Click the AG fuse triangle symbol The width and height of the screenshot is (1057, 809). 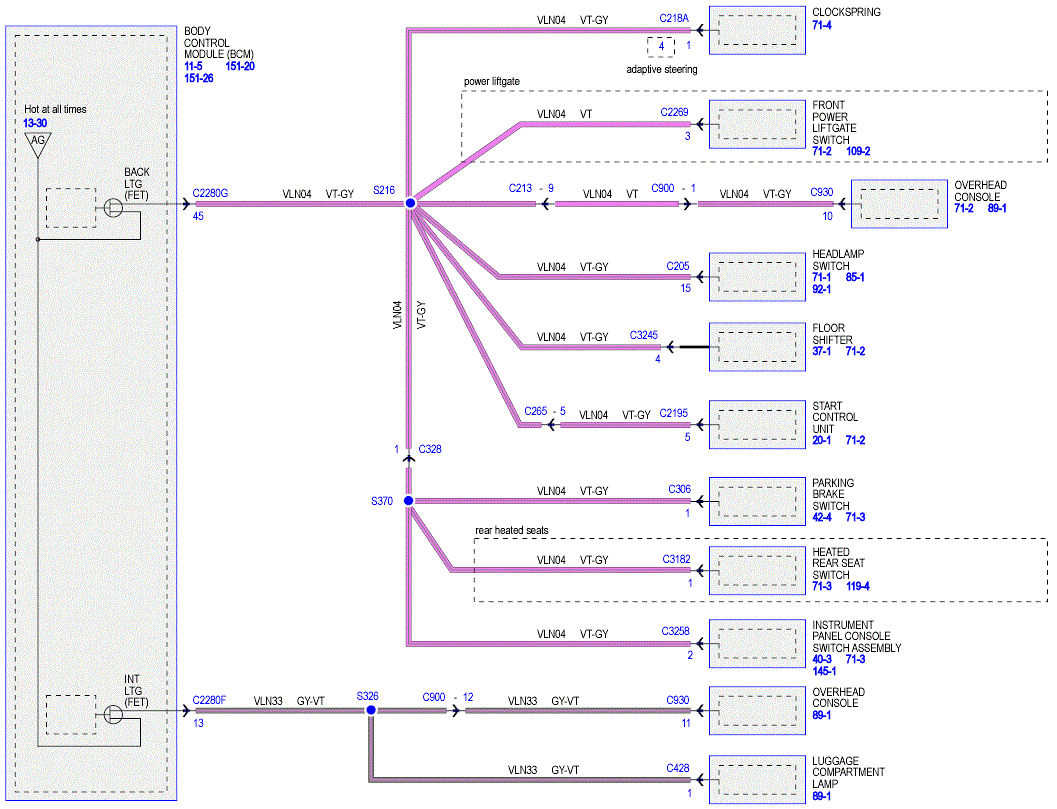(38, 144)
